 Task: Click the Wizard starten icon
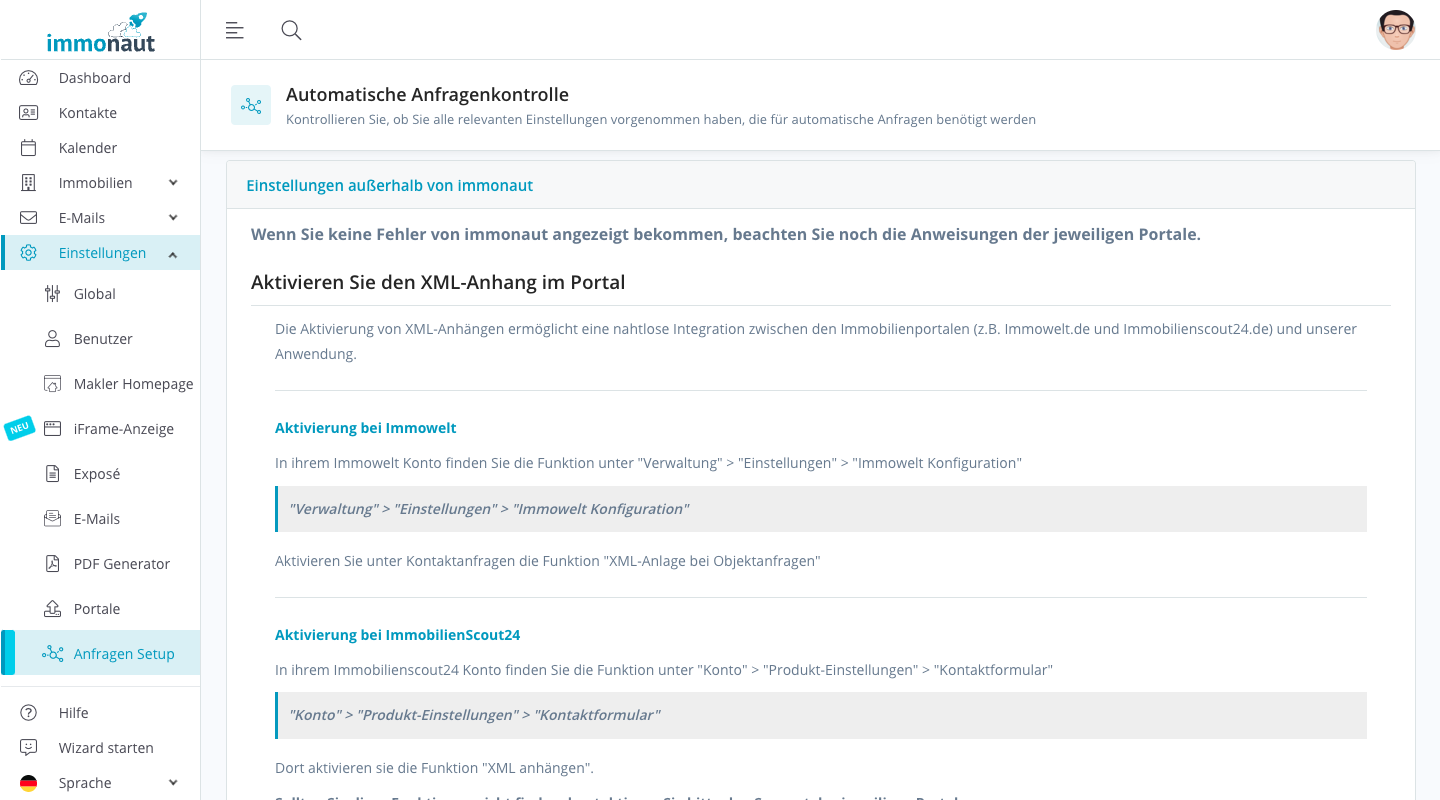pyautogui.click(x=28, y=747)
